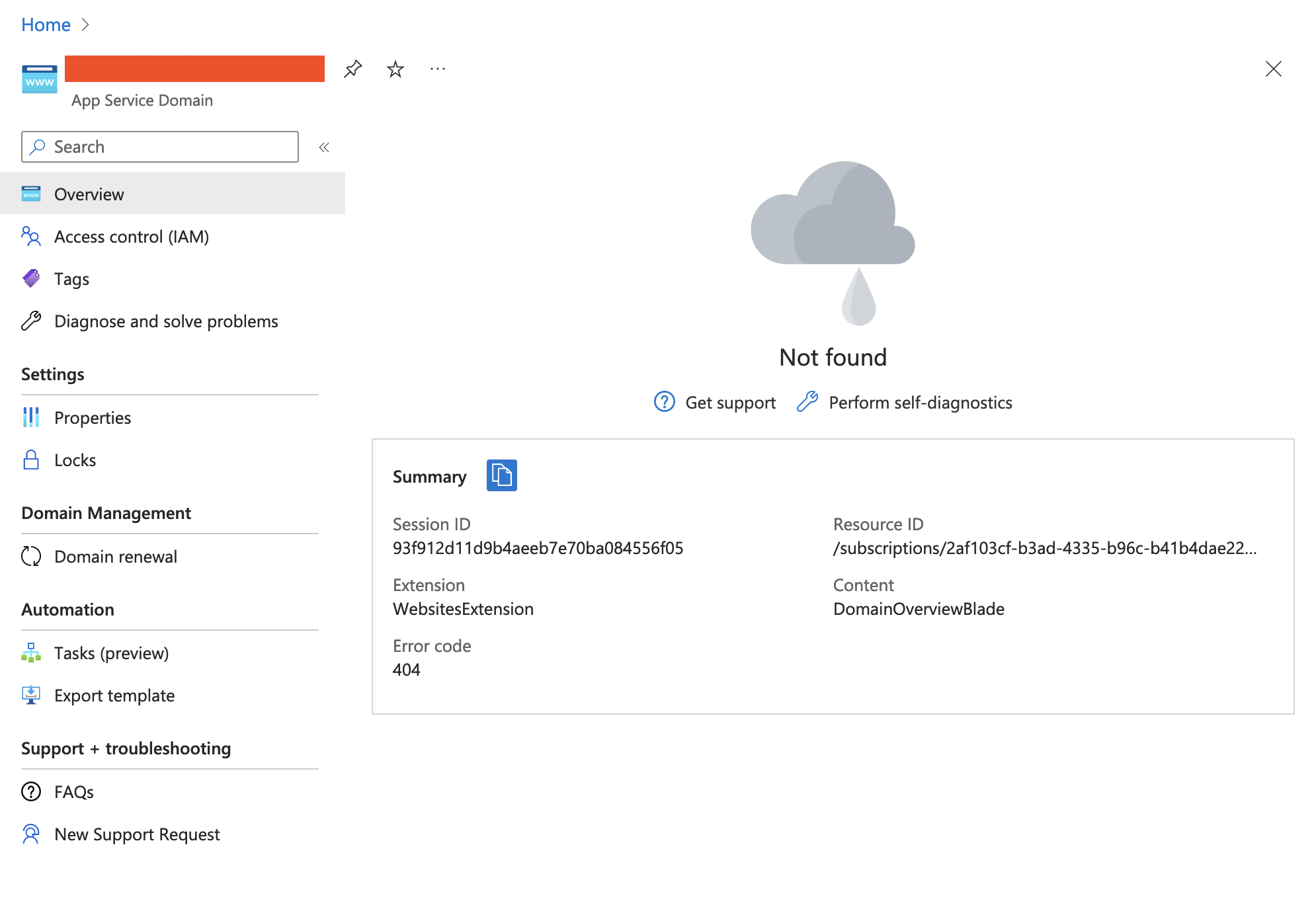Click the Locks padlock icon
The height and width of the screenshot is (919, 1316).
[31, 460]
